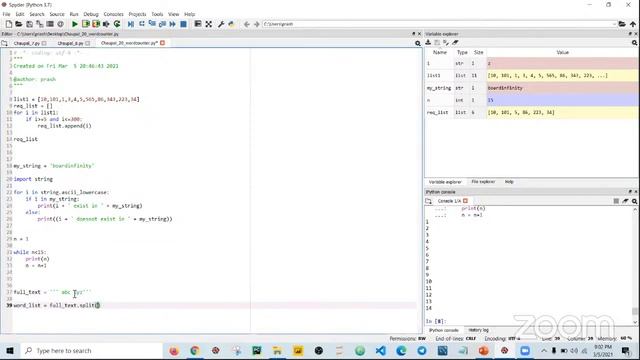Sort variables by the Type column header
Viewport: 640px width, 360px height.
click(462, 52)
